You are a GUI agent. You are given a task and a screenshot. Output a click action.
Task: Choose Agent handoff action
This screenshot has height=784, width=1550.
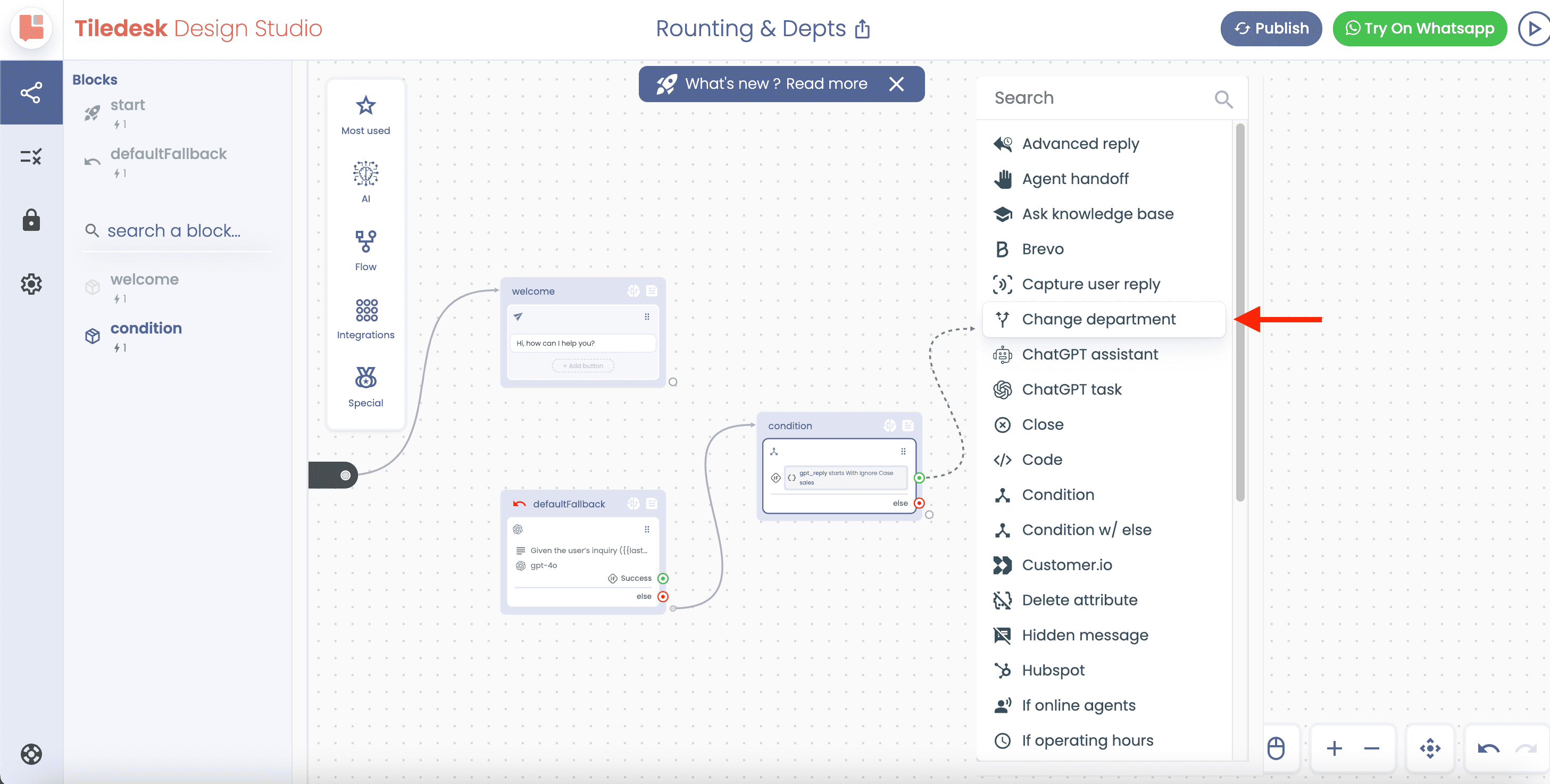(1104, 179)
